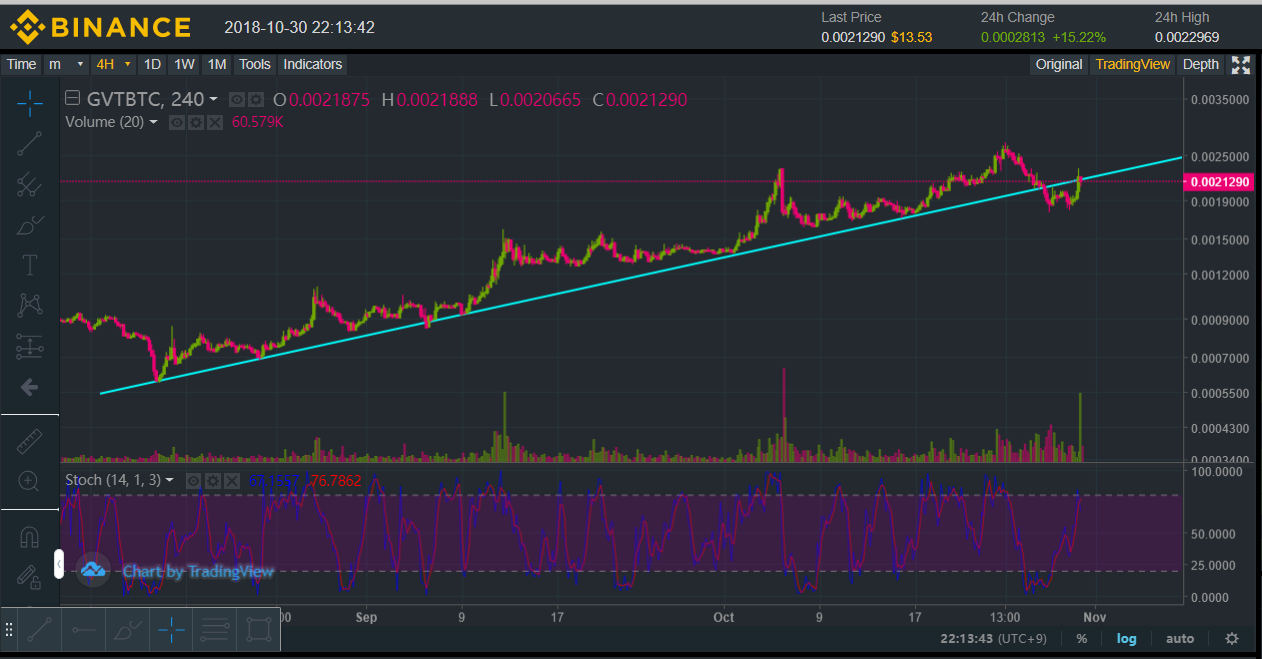Open the Indicators menu
1262x659 pixels.
(312, 64)
